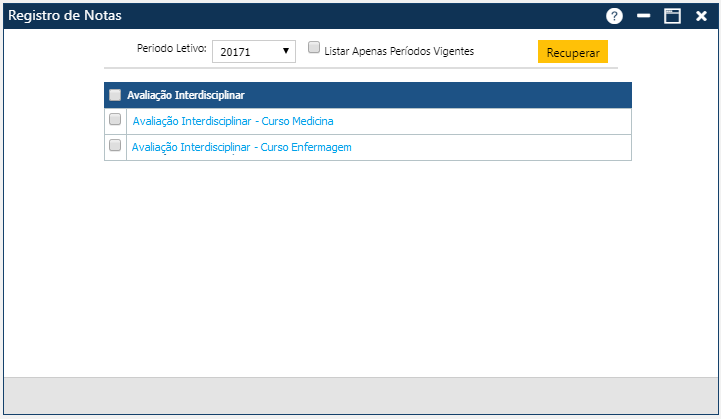
Task: Enable Listar Apenas Períodos Vigentes checkbox
Action: (314, 48)
